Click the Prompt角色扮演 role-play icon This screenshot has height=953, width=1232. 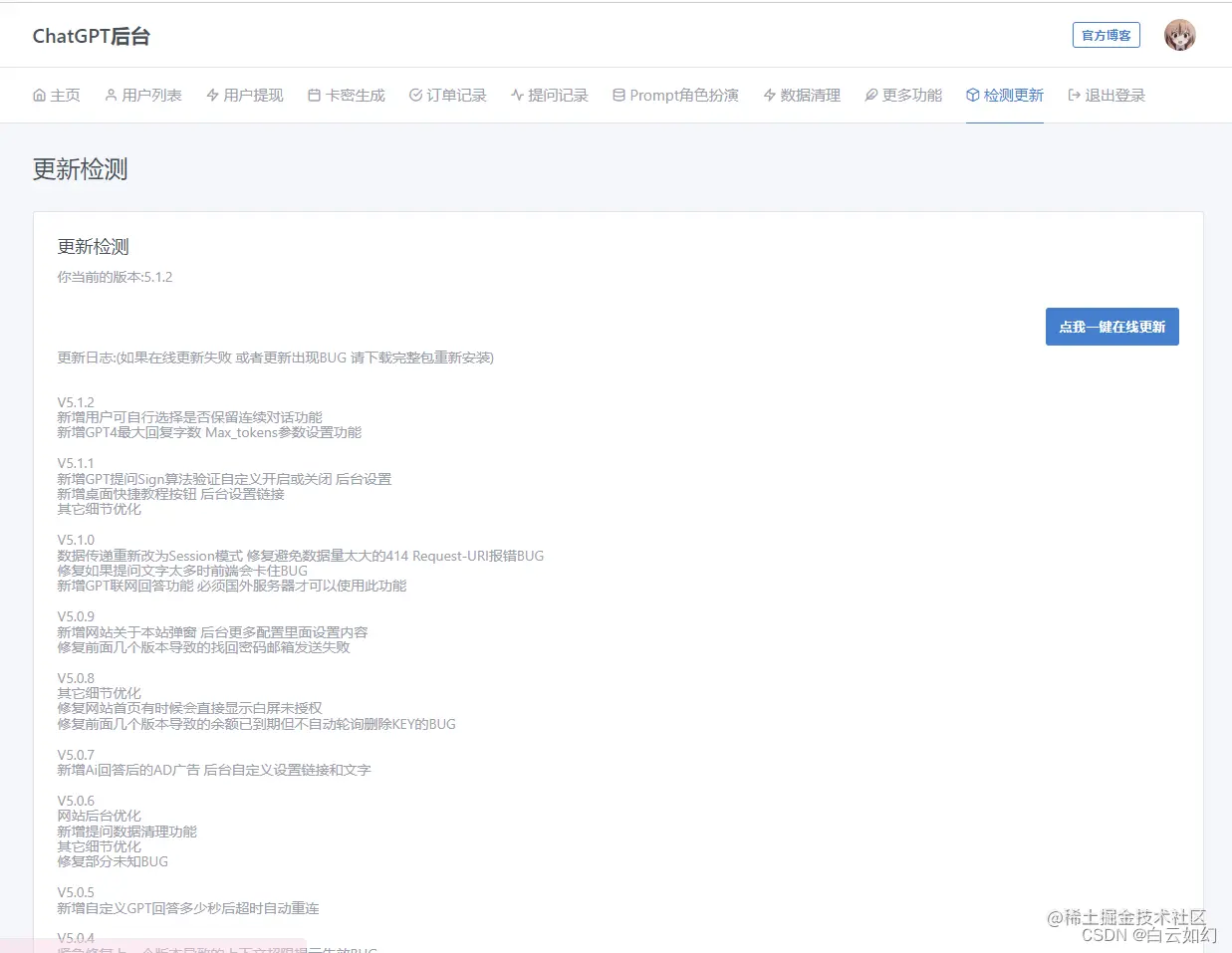(x=620, y=95)
